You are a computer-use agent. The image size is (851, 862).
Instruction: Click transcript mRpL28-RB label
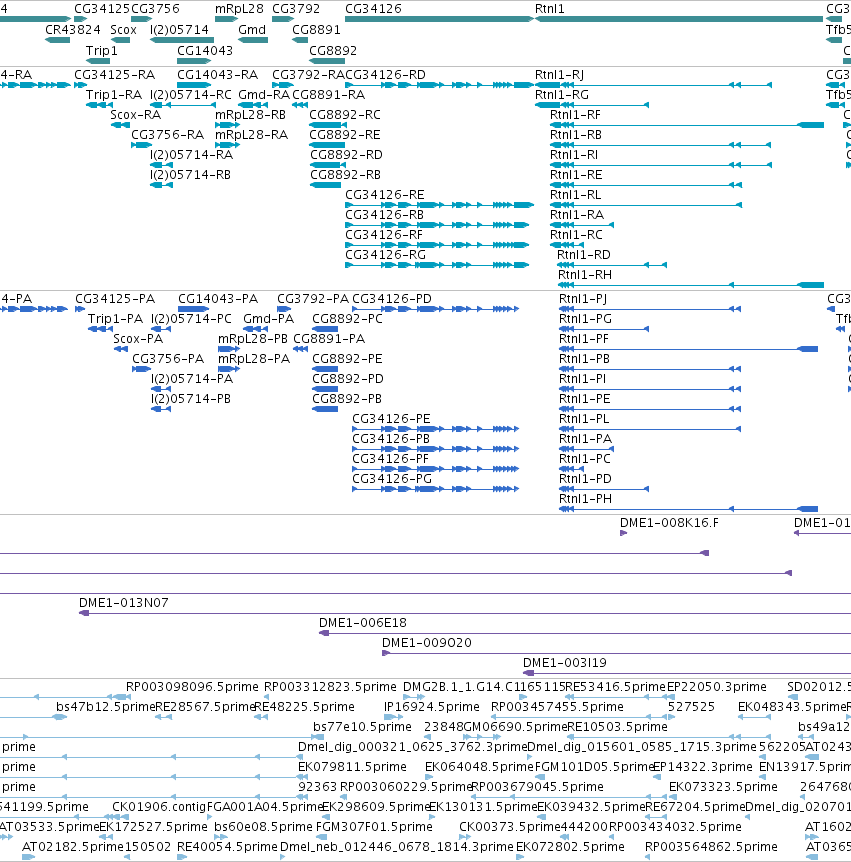tap(250, 115)
